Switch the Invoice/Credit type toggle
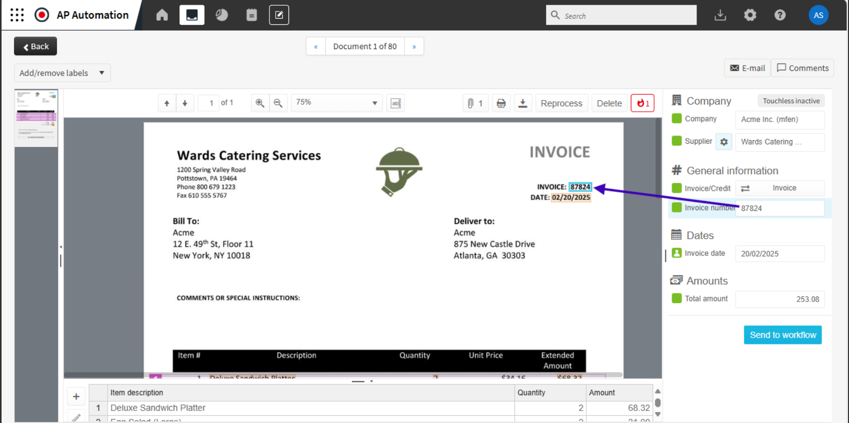 click(x=745, y=188)
